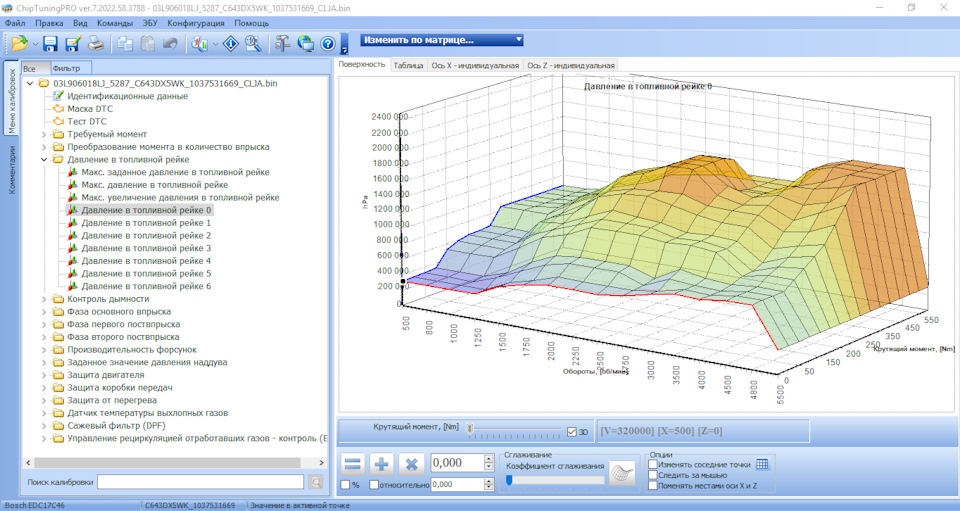Click the Крутящий момент slider handle
This screenshot has height=511, width=960.
click(x=470, y=429)
